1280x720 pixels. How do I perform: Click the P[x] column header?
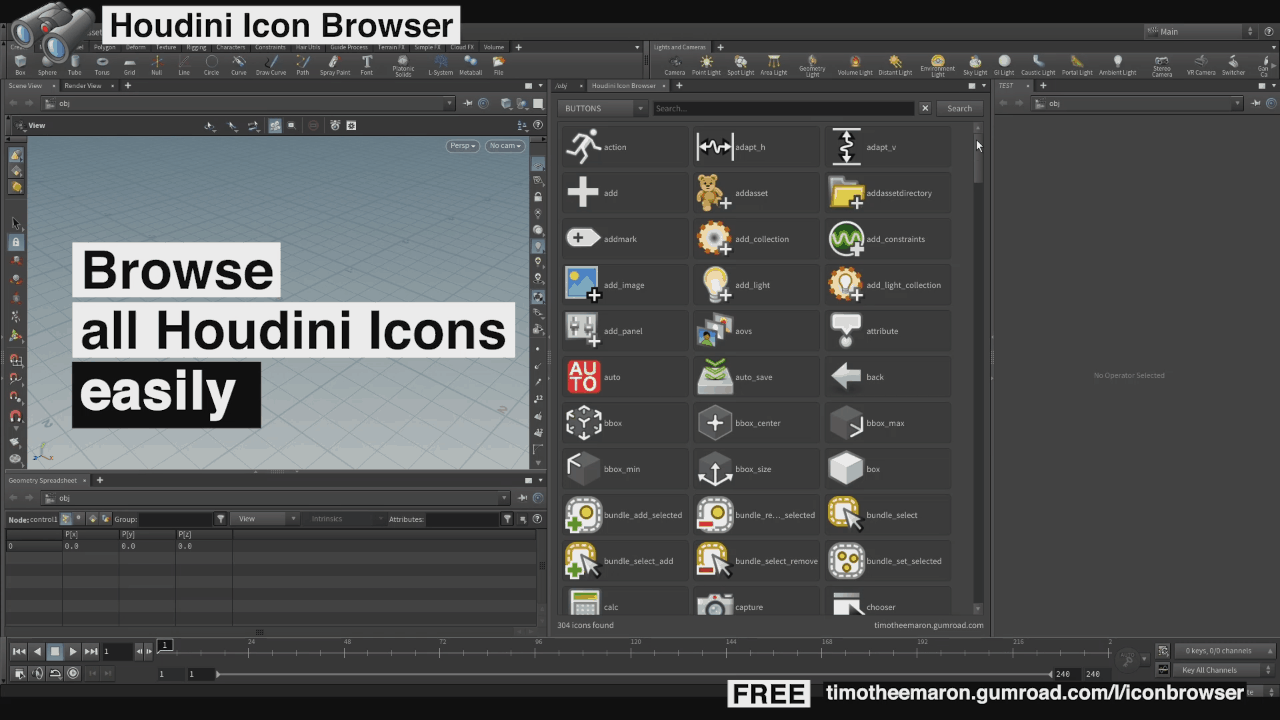tap(91, 535)
